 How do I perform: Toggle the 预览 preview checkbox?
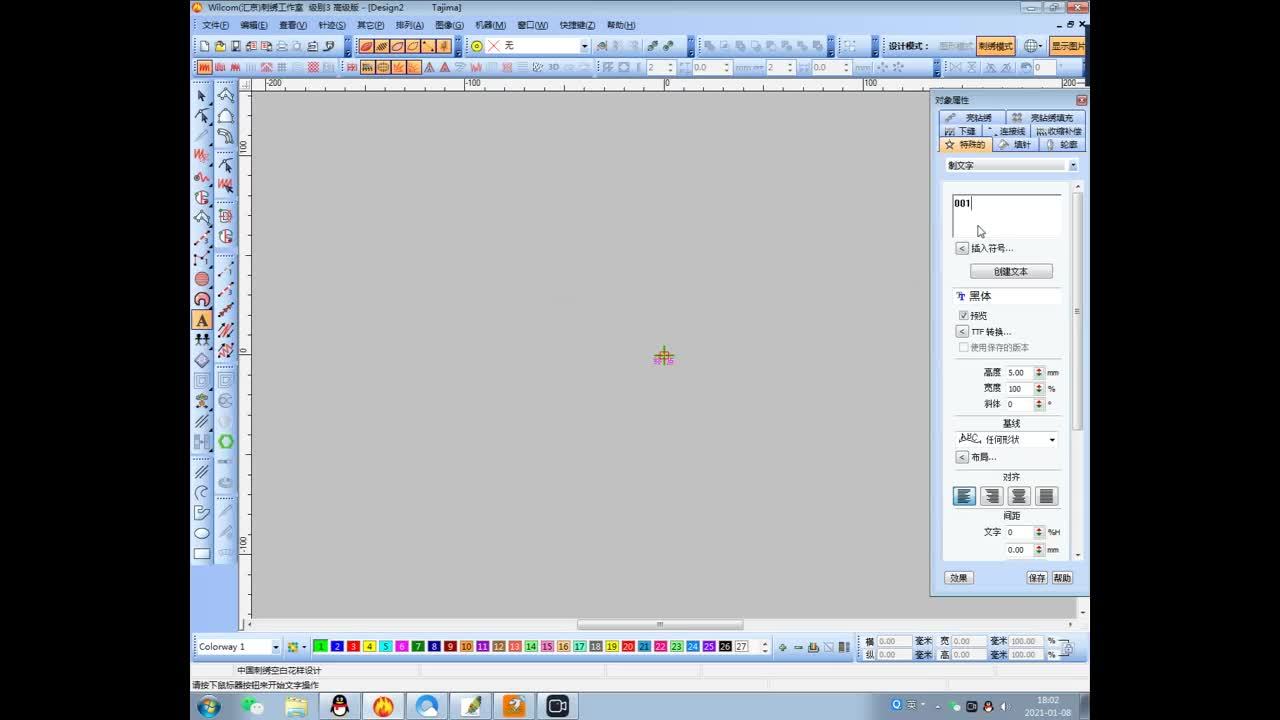[964, 315]
